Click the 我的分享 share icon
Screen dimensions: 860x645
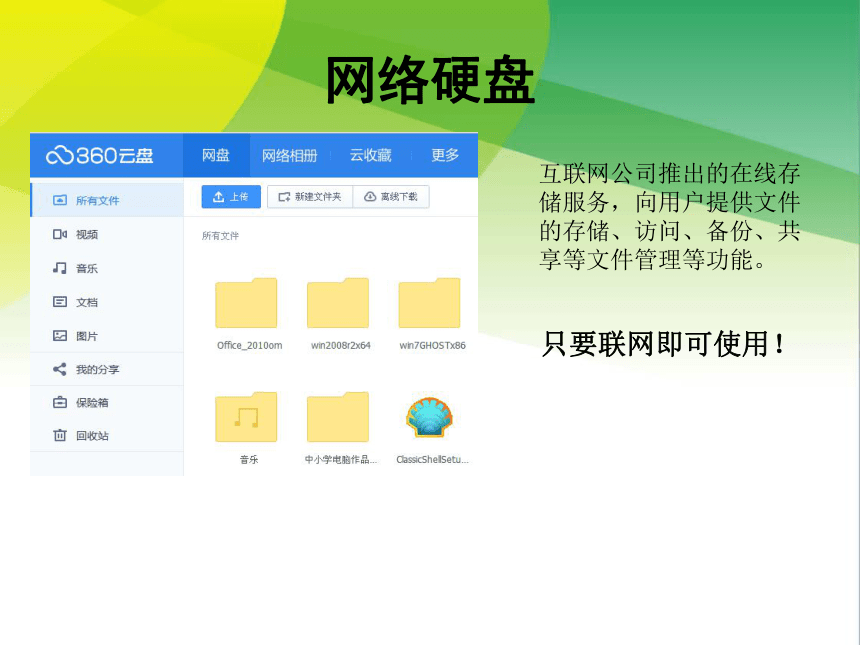tap(60, 369)
